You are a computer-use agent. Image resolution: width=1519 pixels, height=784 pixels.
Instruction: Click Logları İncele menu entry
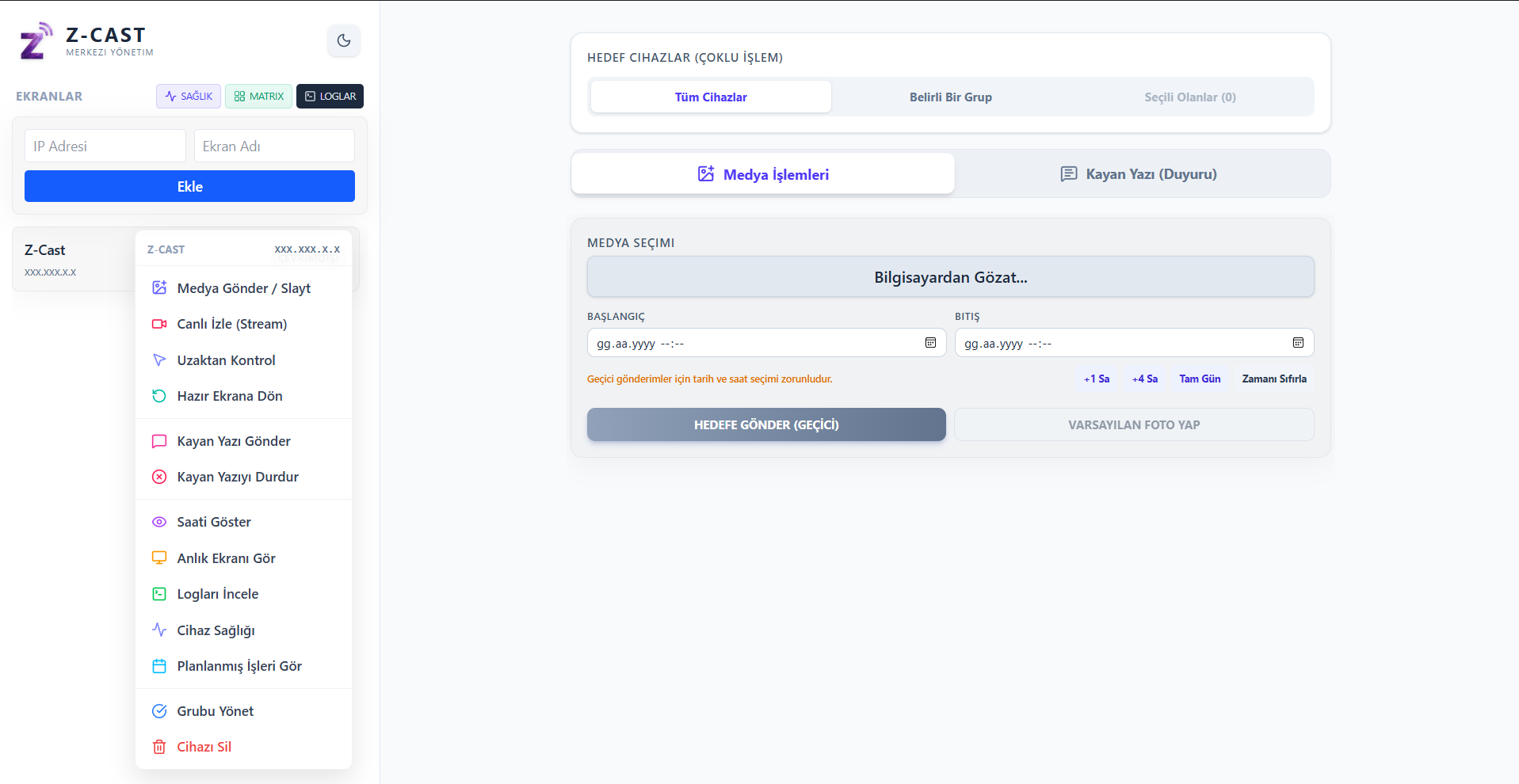tap(243, 594)
